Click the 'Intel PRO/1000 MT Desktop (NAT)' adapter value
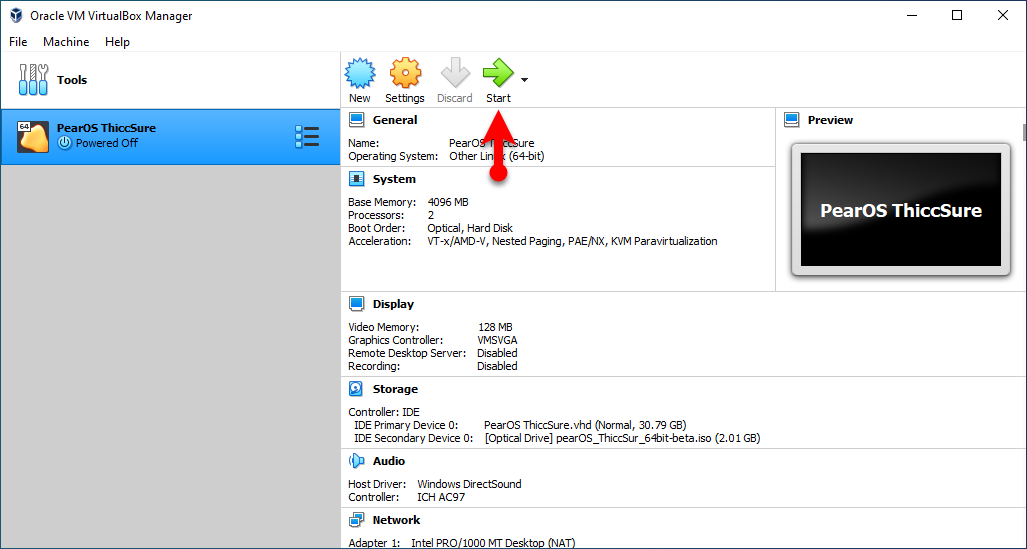The image size is (1027, 549). tap(493, 543)
